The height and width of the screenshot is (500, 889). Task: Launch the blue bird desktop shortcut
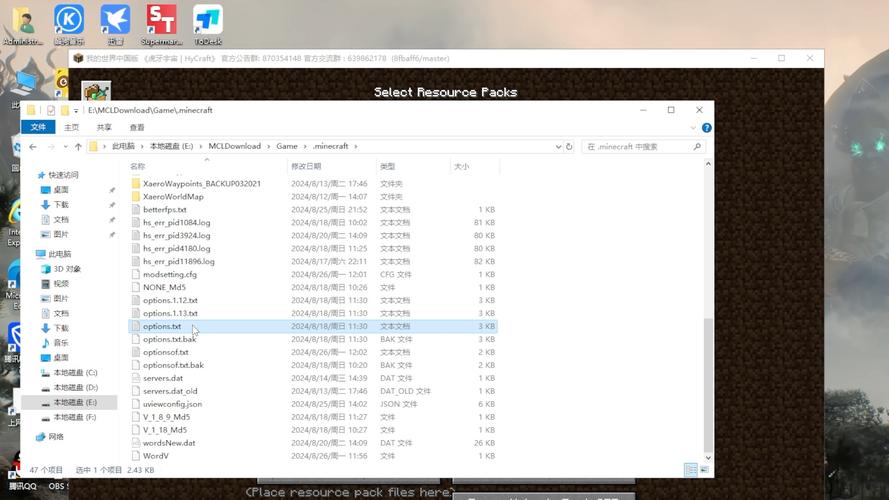pyautogui.click(x=115, y=24)
